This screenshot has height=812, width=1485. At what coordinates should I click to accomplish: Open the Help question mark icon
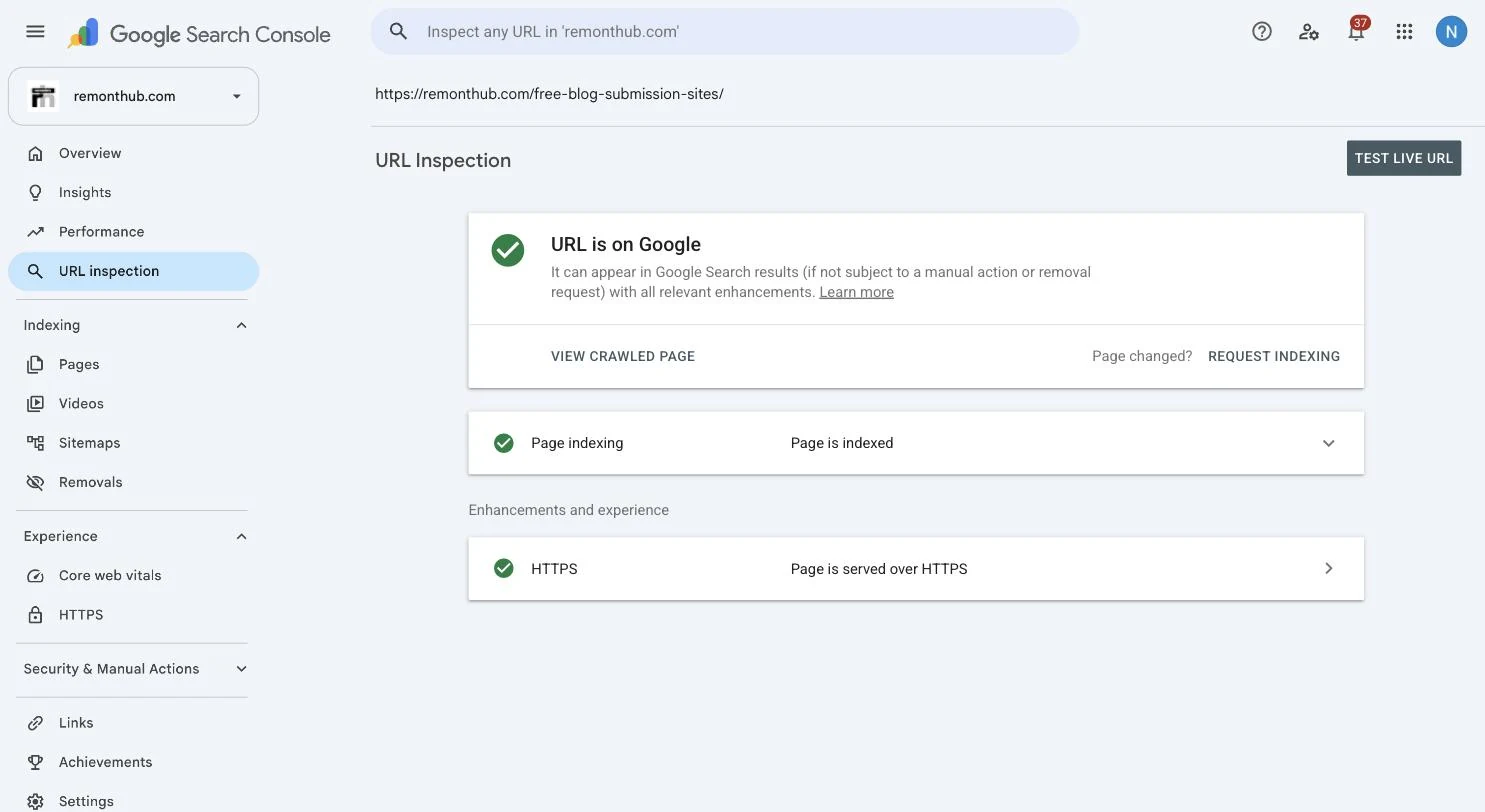pyautogui.click(x=1262, y=31)
